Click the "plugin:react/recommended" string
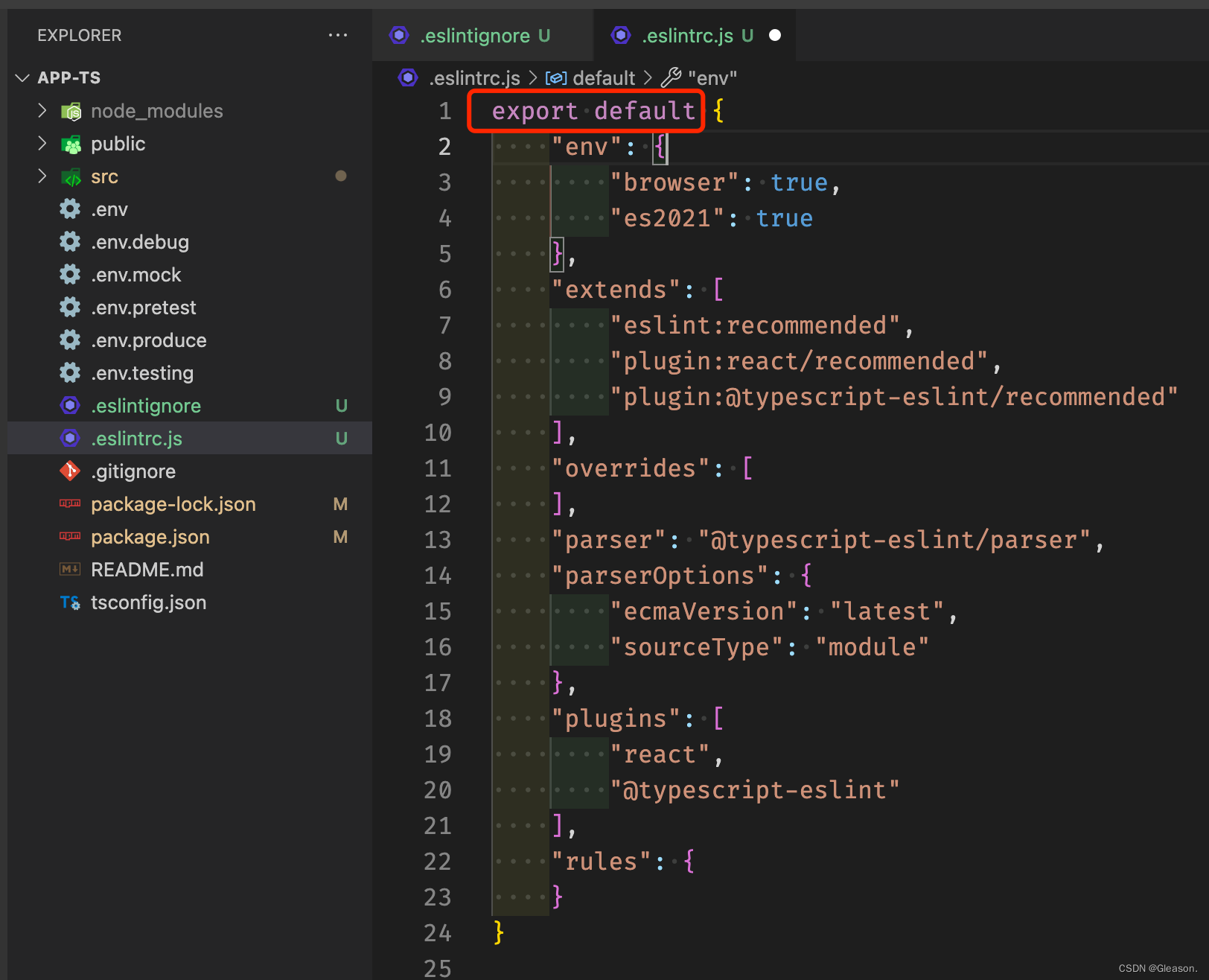This screenshot has width=1209, height=980. click(x=799, y=361)
